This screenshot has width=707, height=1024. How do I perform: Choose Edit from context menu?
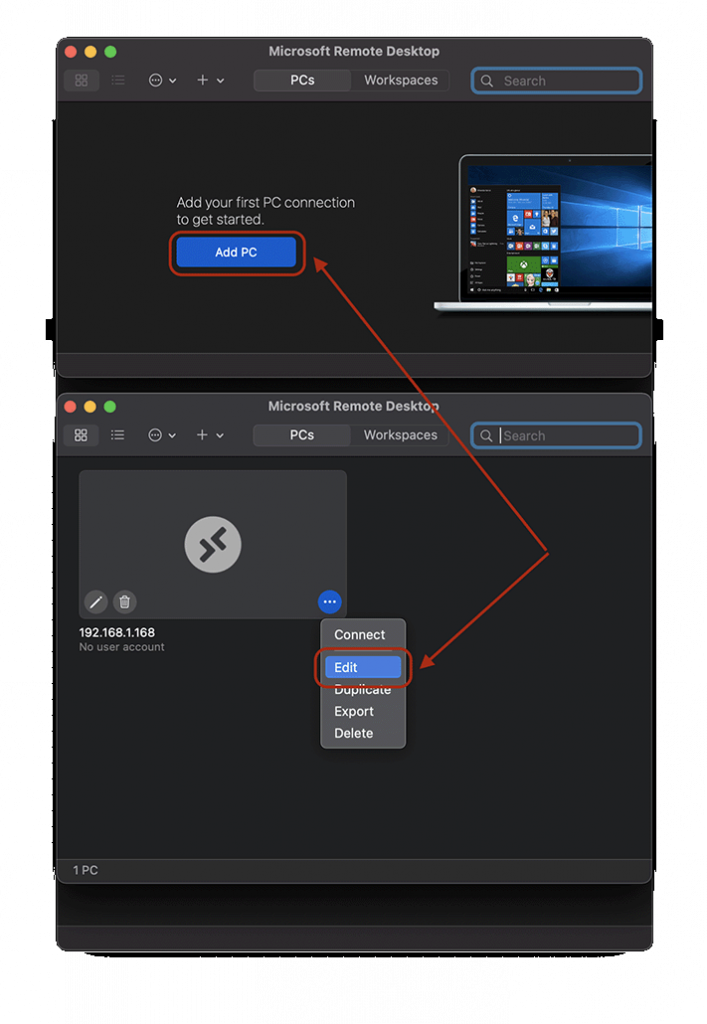[363, 667]
